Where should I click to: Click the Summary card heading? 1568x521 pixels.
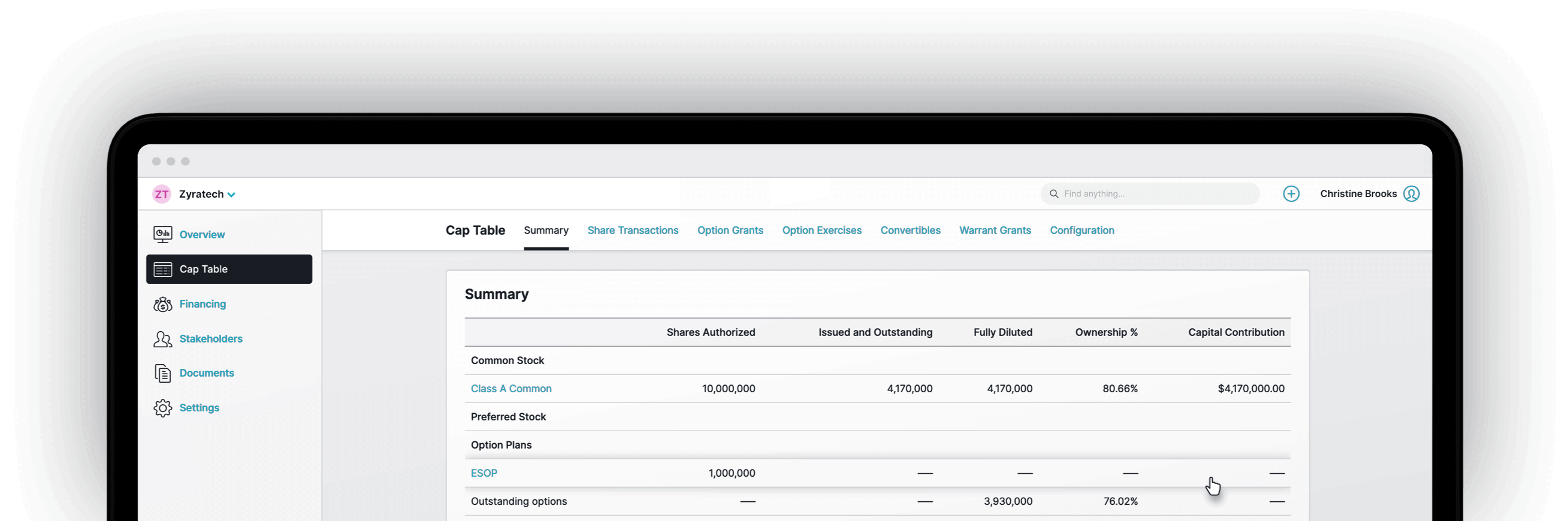[496, 295]
